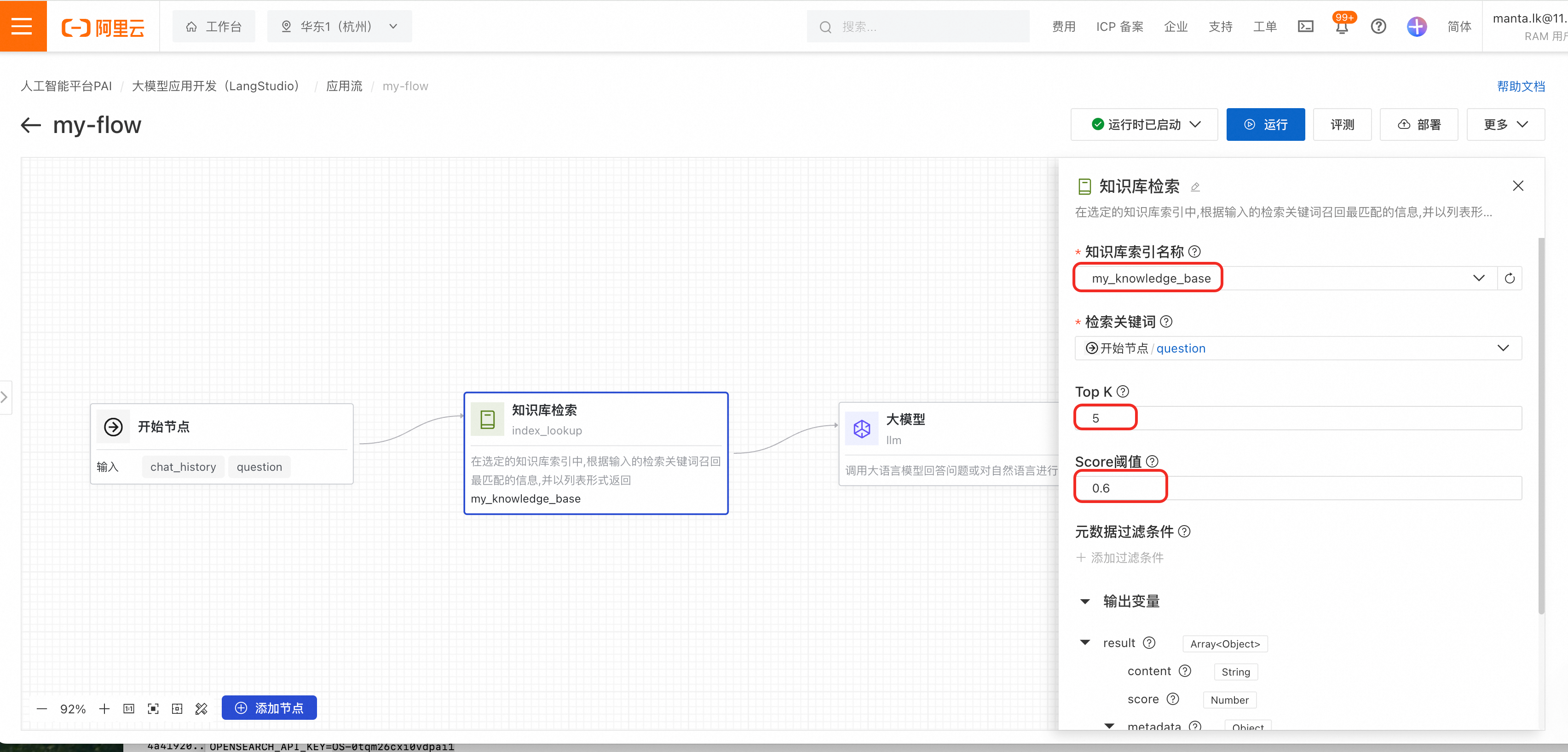1568x752 pixels.
Task: Click the Score阈值 input field
Action: [x=1297, y=488]
